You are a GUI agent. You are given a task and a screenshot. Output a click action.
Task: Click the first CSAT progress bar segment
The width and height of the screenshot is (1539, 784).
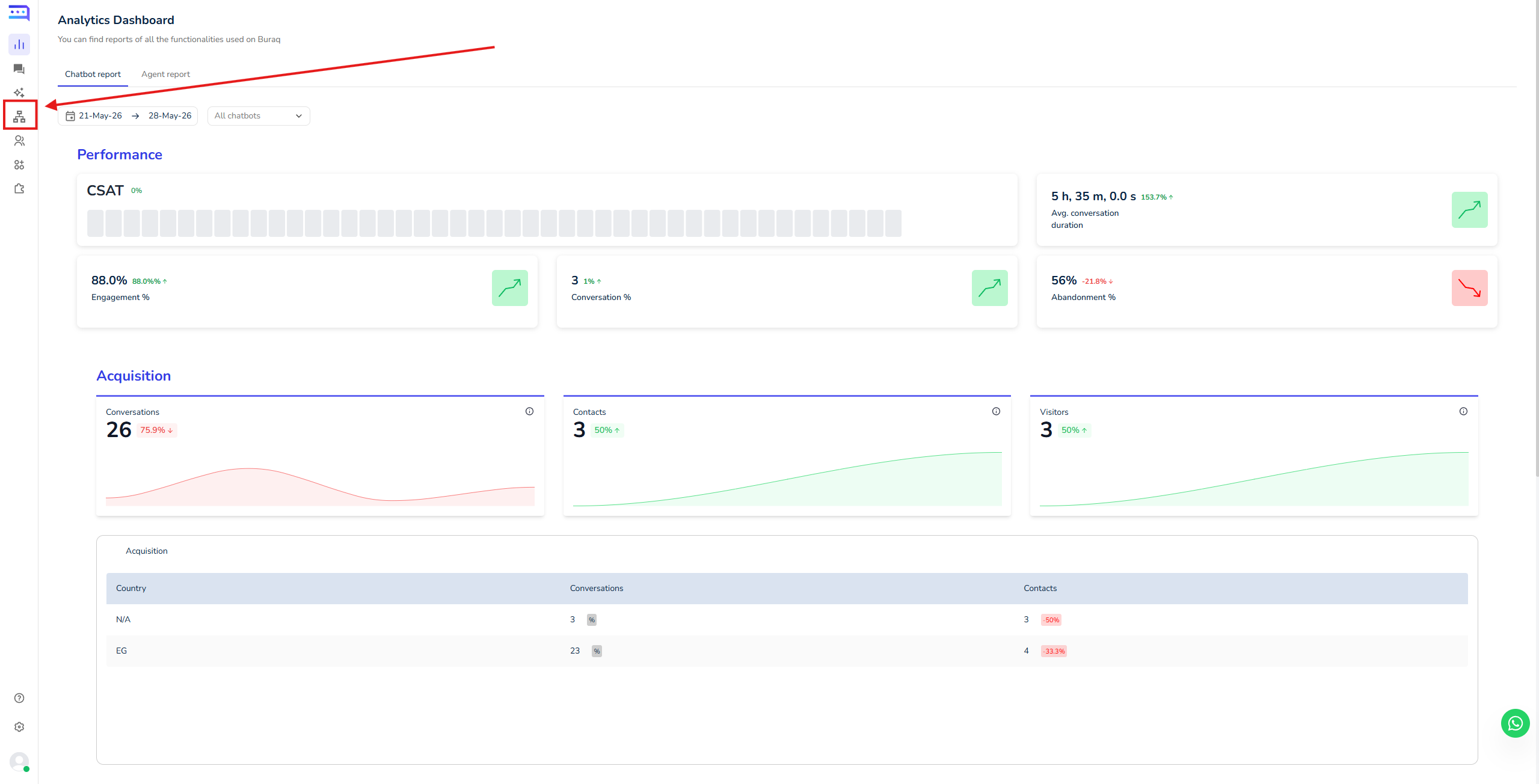95,223
